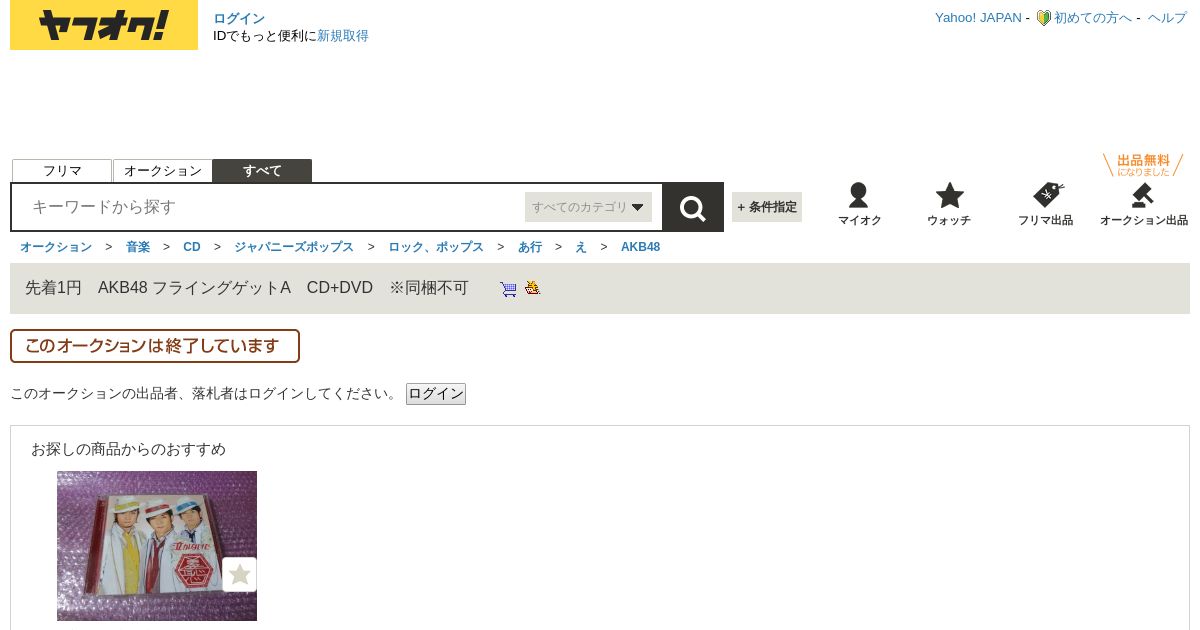This screenshot has height=630, width=1200.
Task: Open Yahoo! JAPAN link
Action: [978, 18]
